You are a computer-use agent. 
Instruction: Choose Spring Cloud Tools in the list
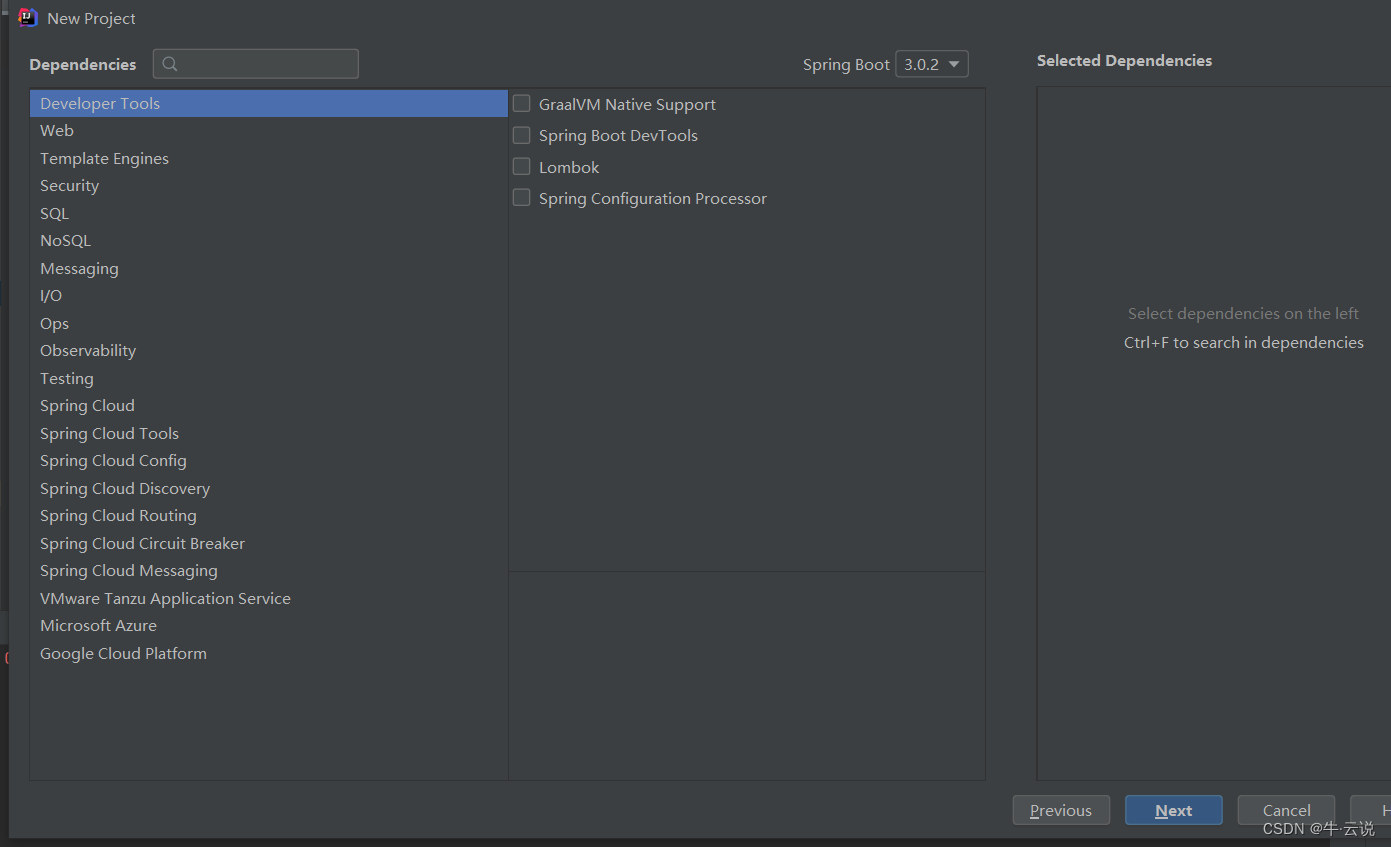pos(269,433)
